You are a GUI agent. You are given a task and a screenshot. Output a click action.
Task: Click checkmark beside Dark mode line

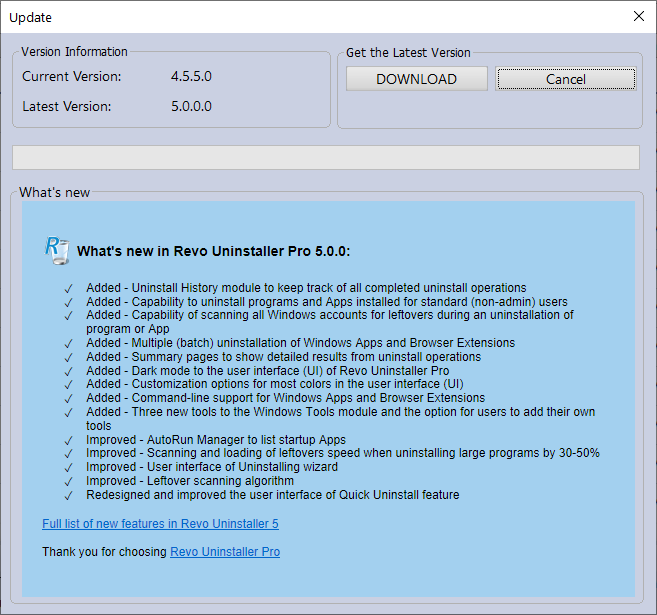pos(68,372)
